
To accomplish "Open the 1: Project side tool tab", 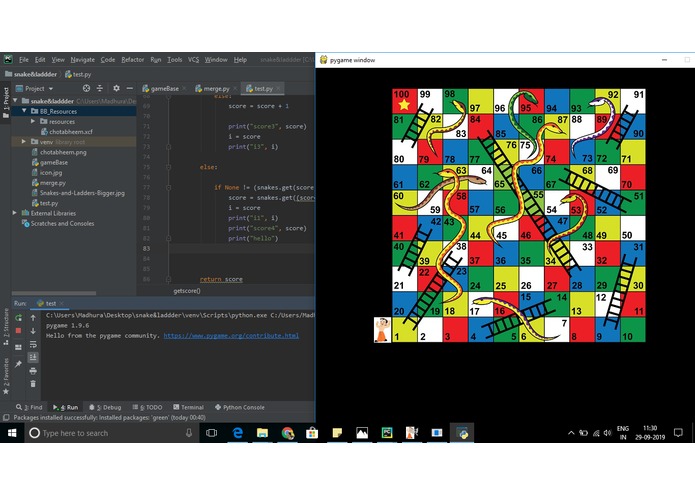I will [x=6, y=103].
